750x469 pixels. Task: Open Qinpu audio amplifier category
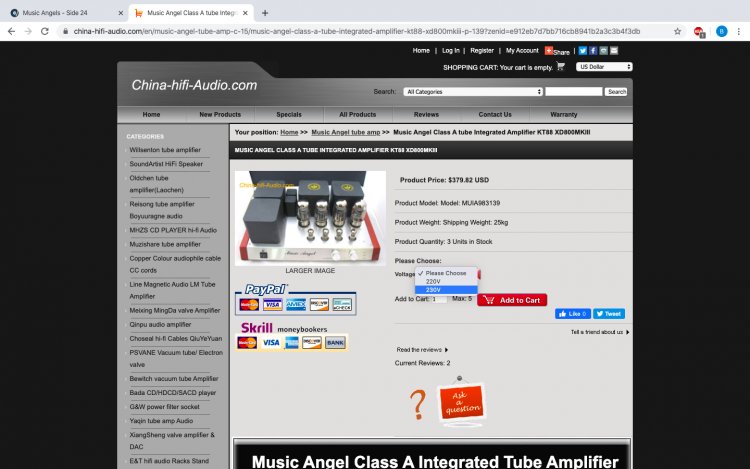tap(160, 325)
